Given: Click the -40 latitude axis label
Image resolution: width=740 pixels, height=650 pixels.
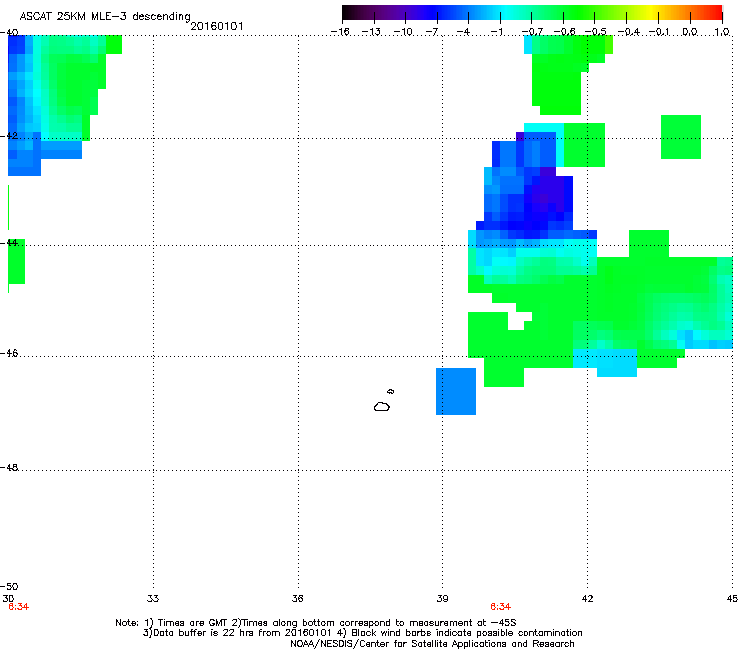Looking at the screenshot, I should pyautogui.click(x=9, y=33).
